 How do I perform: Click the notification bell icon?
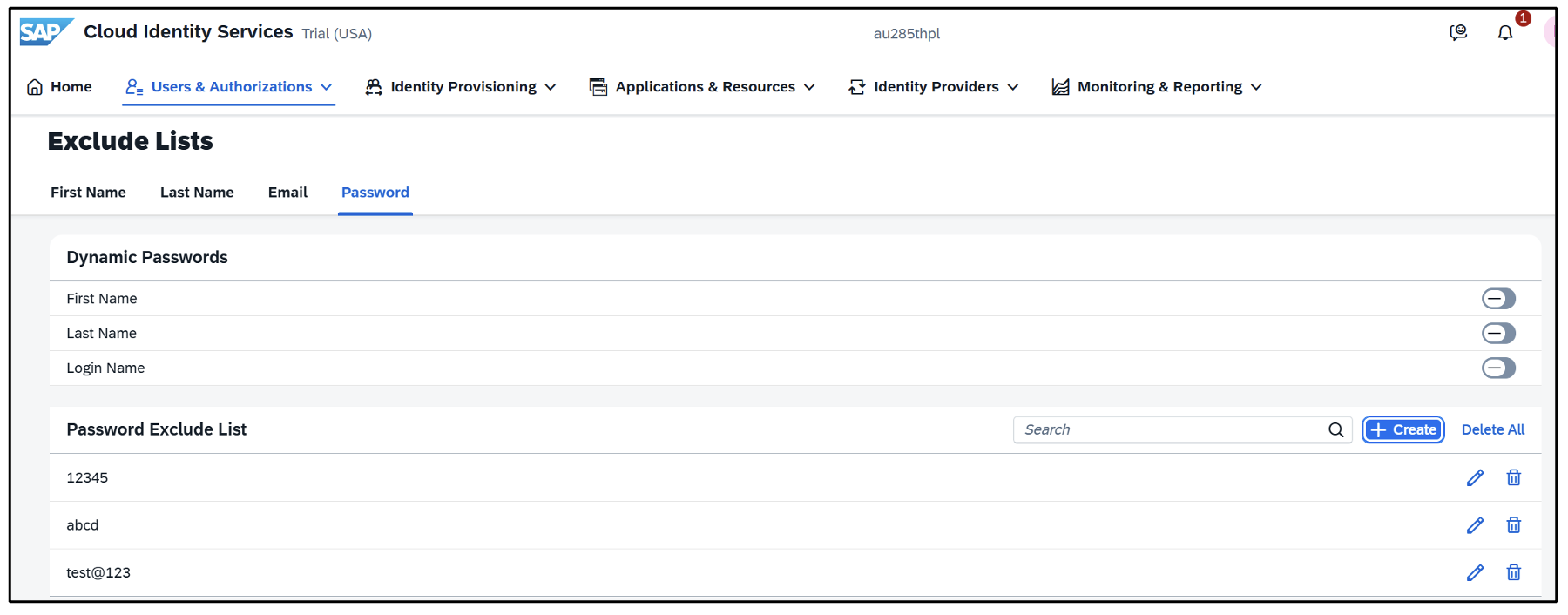[x=1505, y=33]
